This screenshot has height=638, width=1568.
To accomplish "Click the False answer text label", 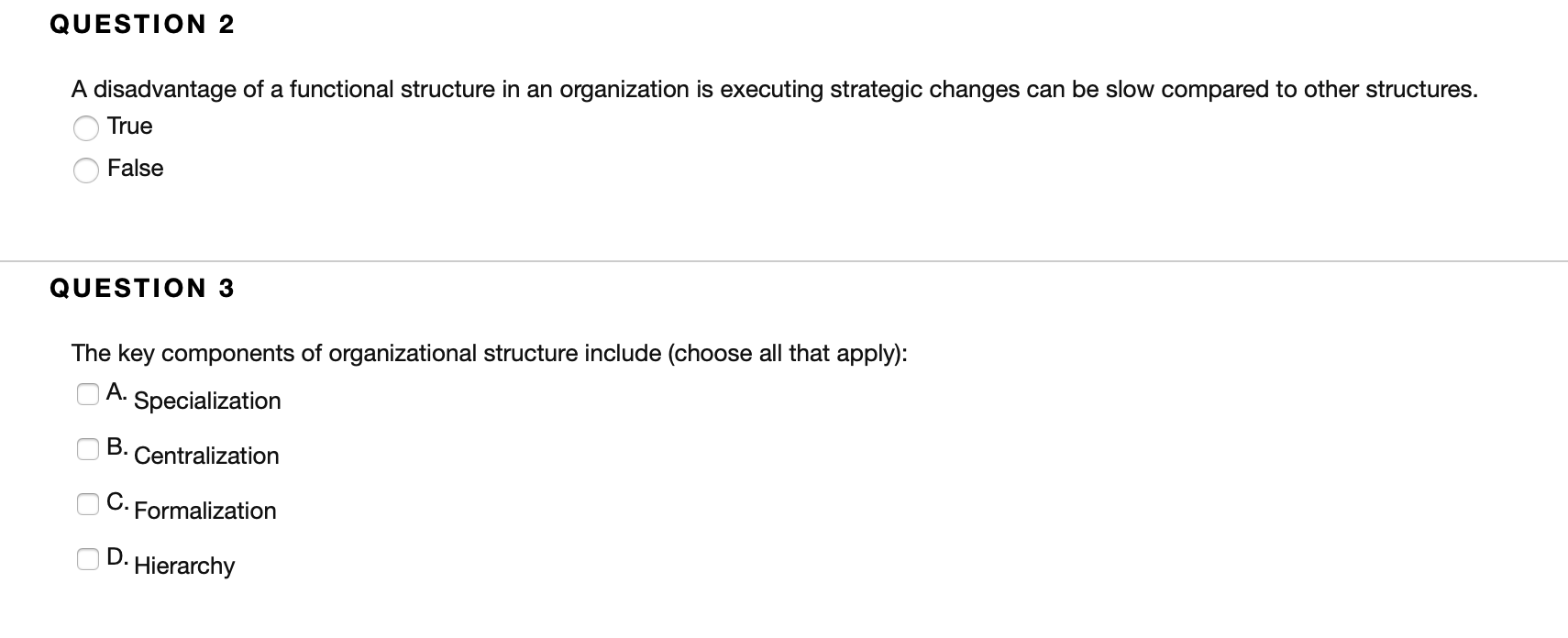I will [x=135, y=169].
